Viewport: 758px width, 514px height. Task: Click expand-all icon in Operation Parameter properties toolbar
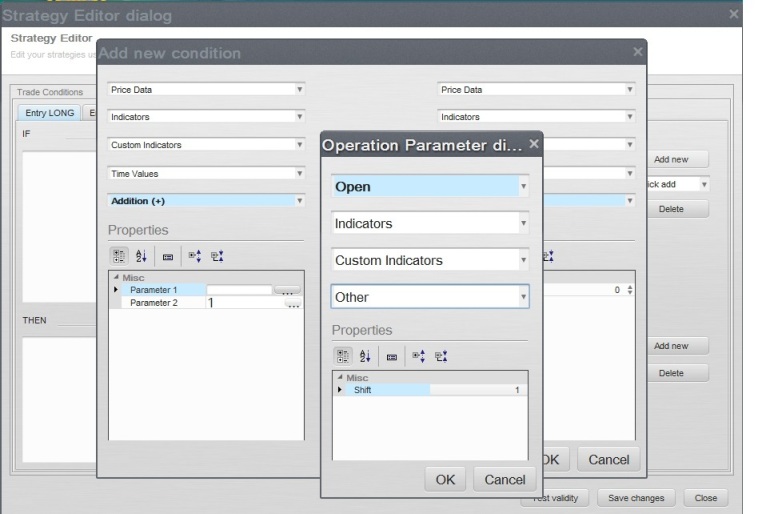[x=418, y=356]
